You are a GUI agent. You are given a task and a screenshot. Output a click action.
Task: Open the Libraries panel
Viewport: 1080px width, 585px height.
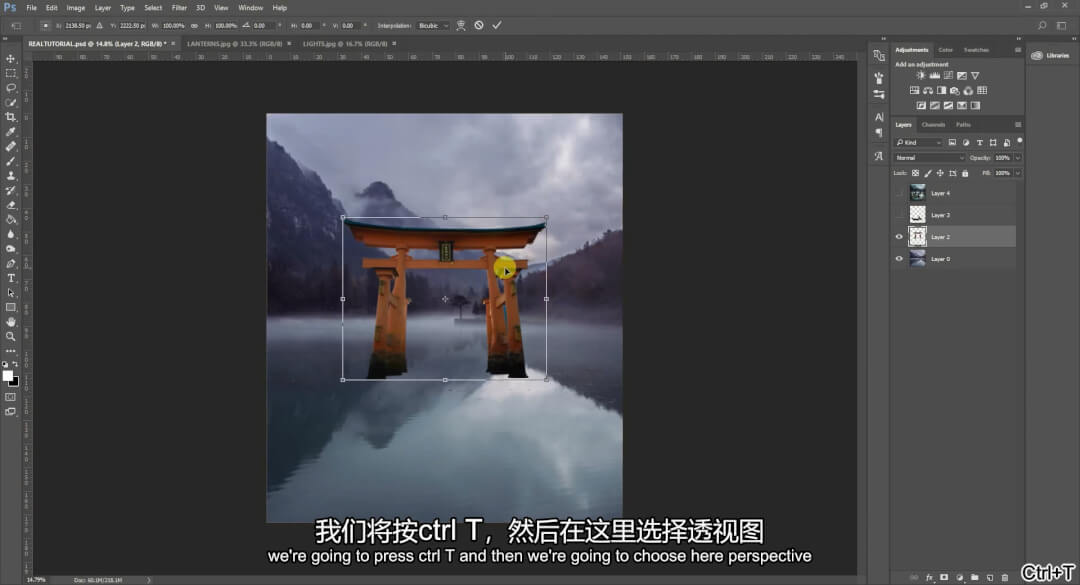(1050, 55)
